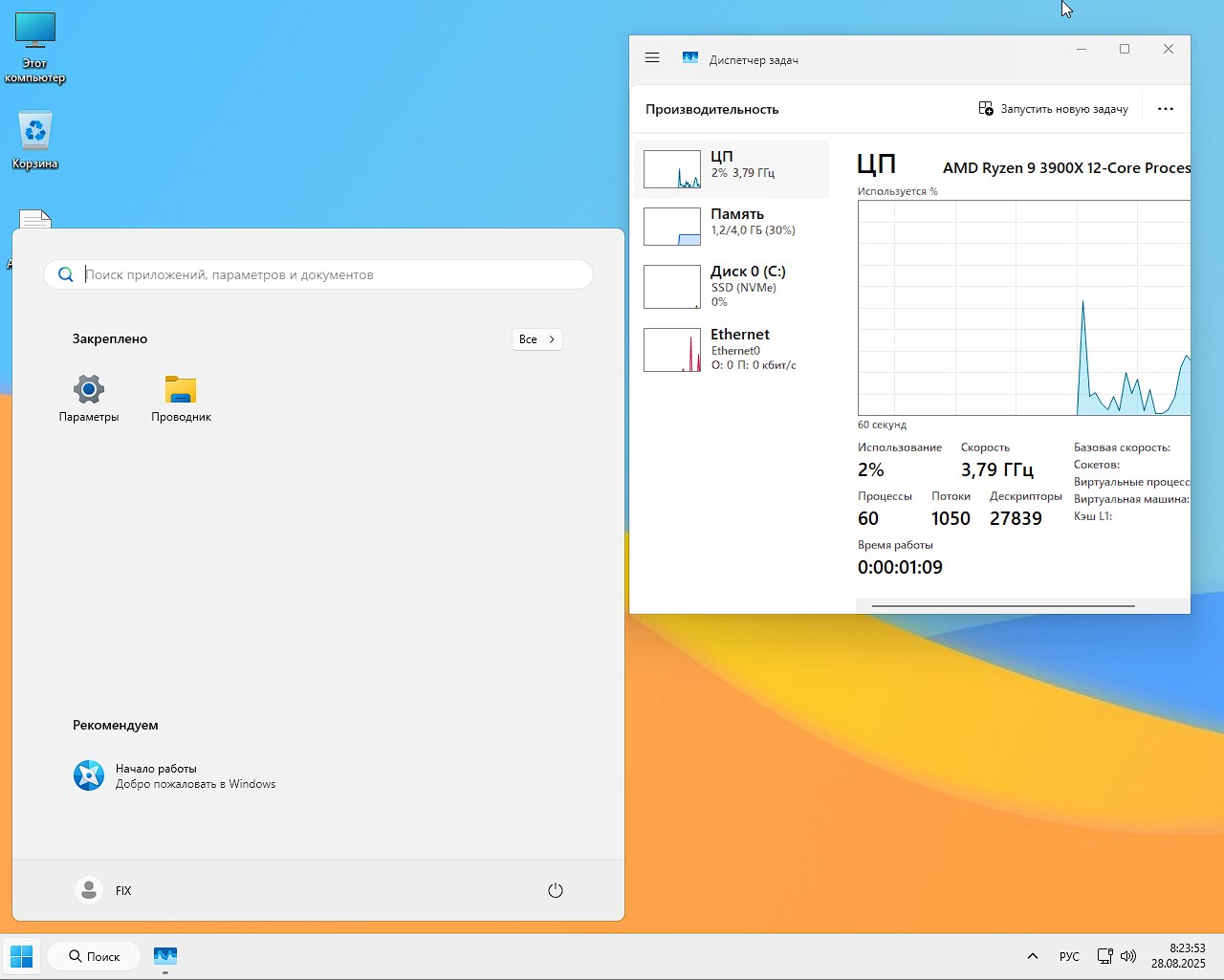The height and width of the screenshot is (980, 1224).
Task: Select the Этот компьютер desktop icon
Action: click(35, 48)
